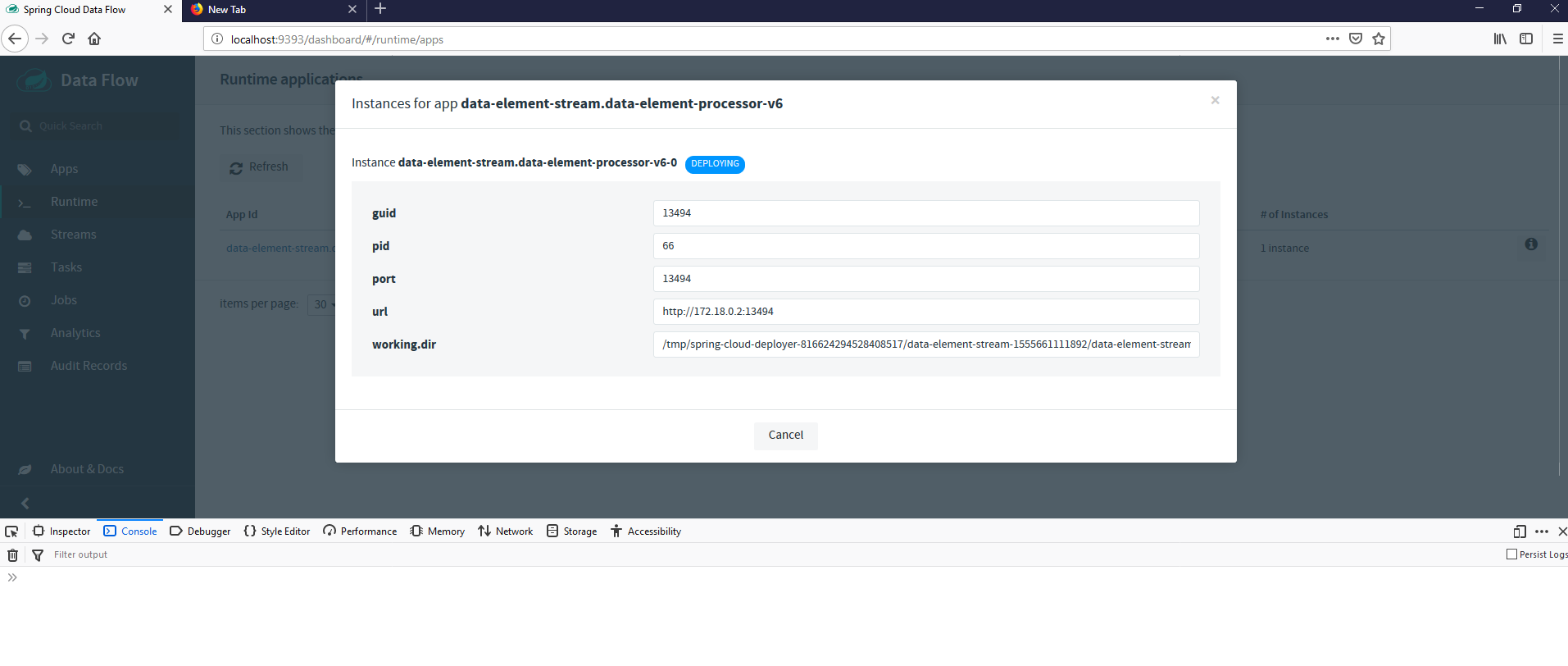The width and height of the screenshot is (1568, 666).
Task: Click the Data Flow logo
Action: (78, 80)
